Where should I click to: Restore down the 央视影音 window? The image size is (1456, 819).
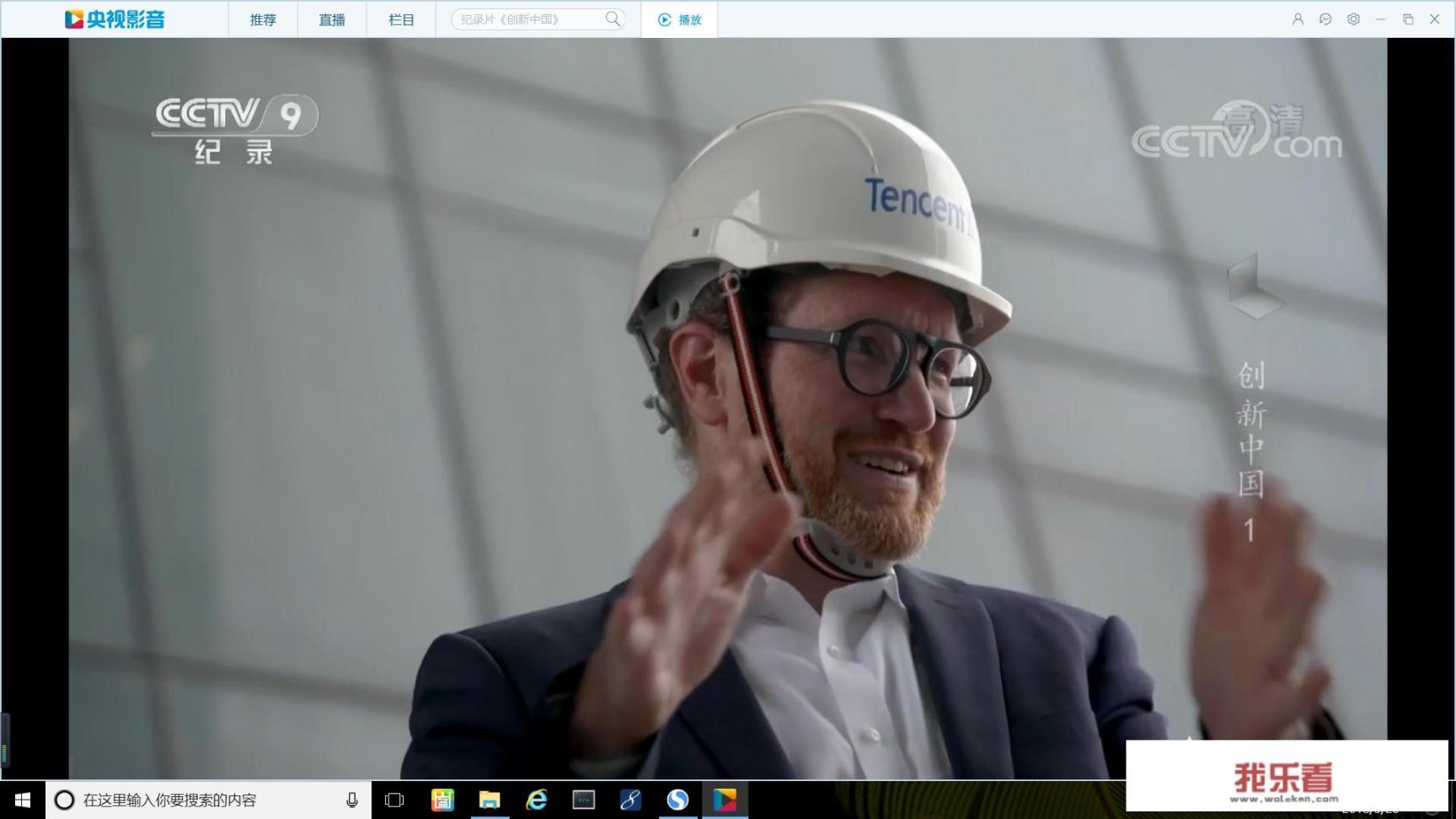click(x=1408, y=19)
